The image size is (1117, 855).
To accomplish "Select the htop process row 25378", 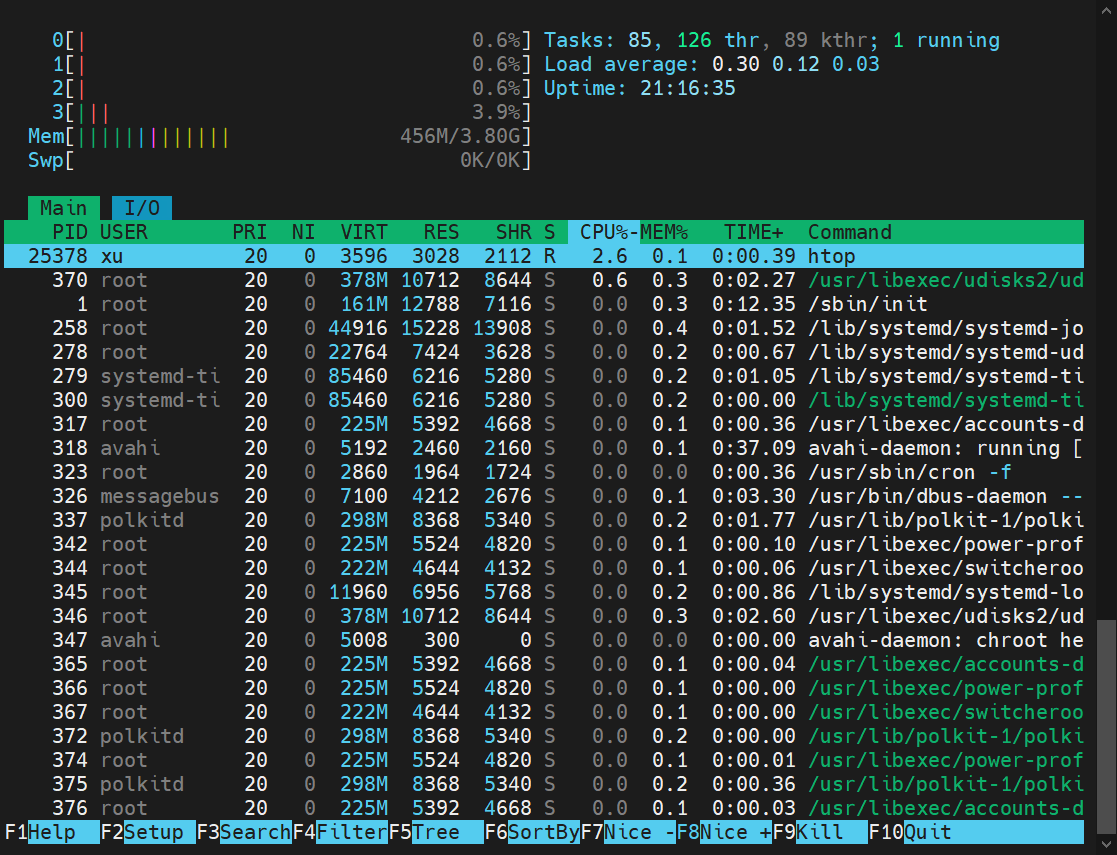I will tap(544, 256).
